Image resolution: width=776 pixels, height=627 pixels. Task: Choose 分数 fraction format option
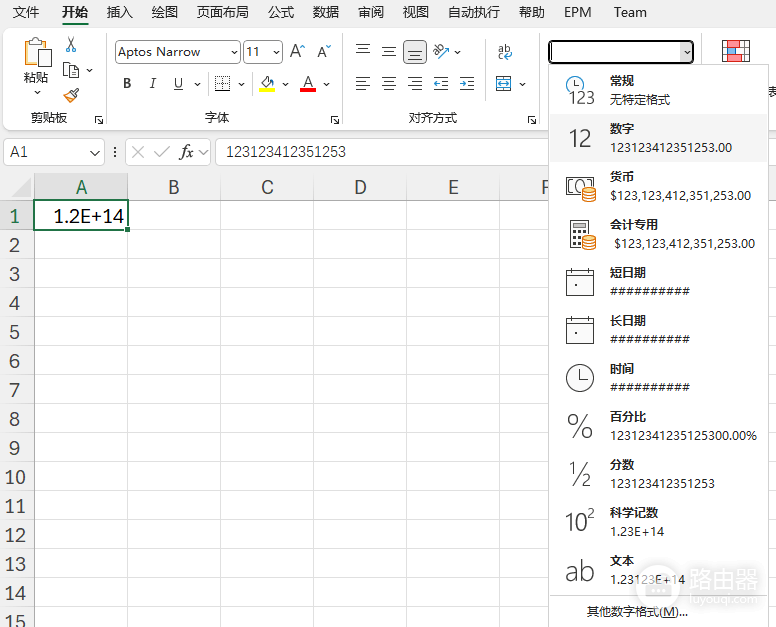pos(658,474)
